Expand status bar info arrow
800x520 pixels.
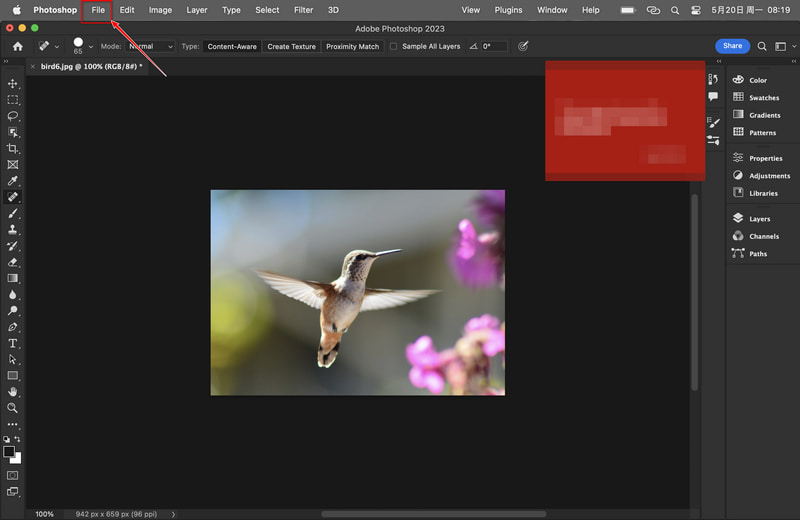[x=173, y=514]
